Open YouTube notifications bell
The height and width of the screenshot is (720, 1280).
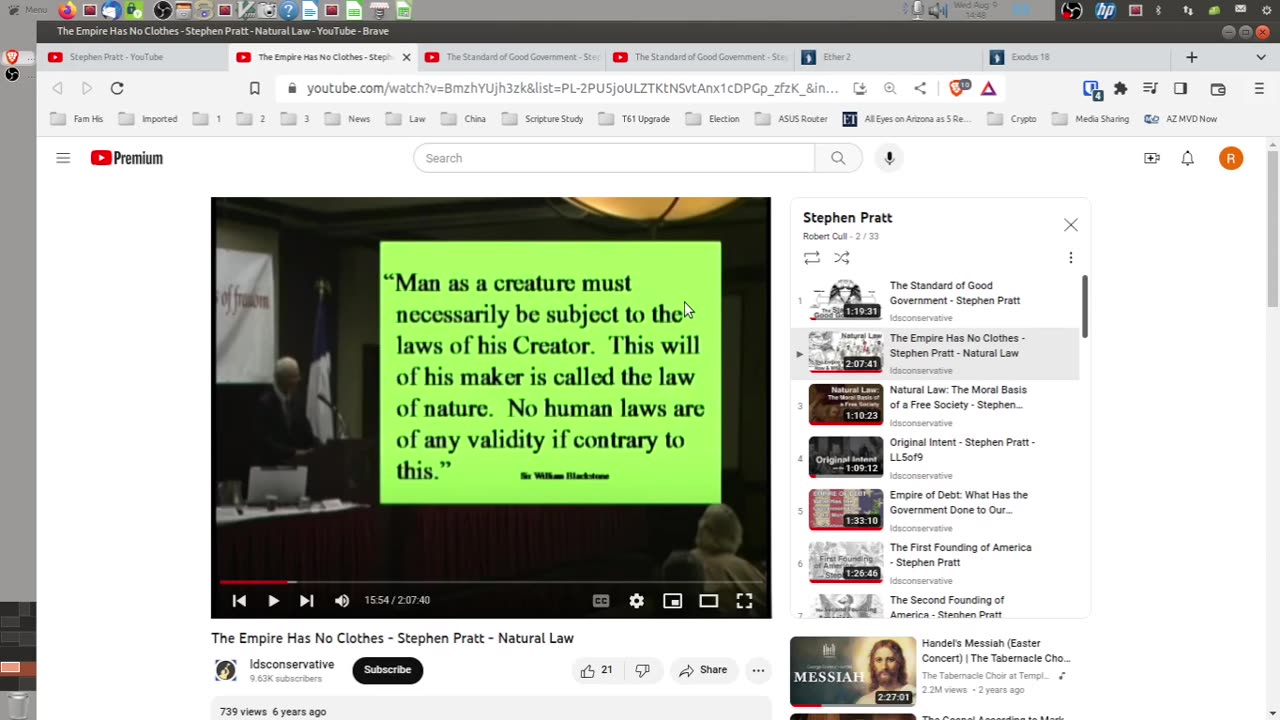[x=1187, y=158]
